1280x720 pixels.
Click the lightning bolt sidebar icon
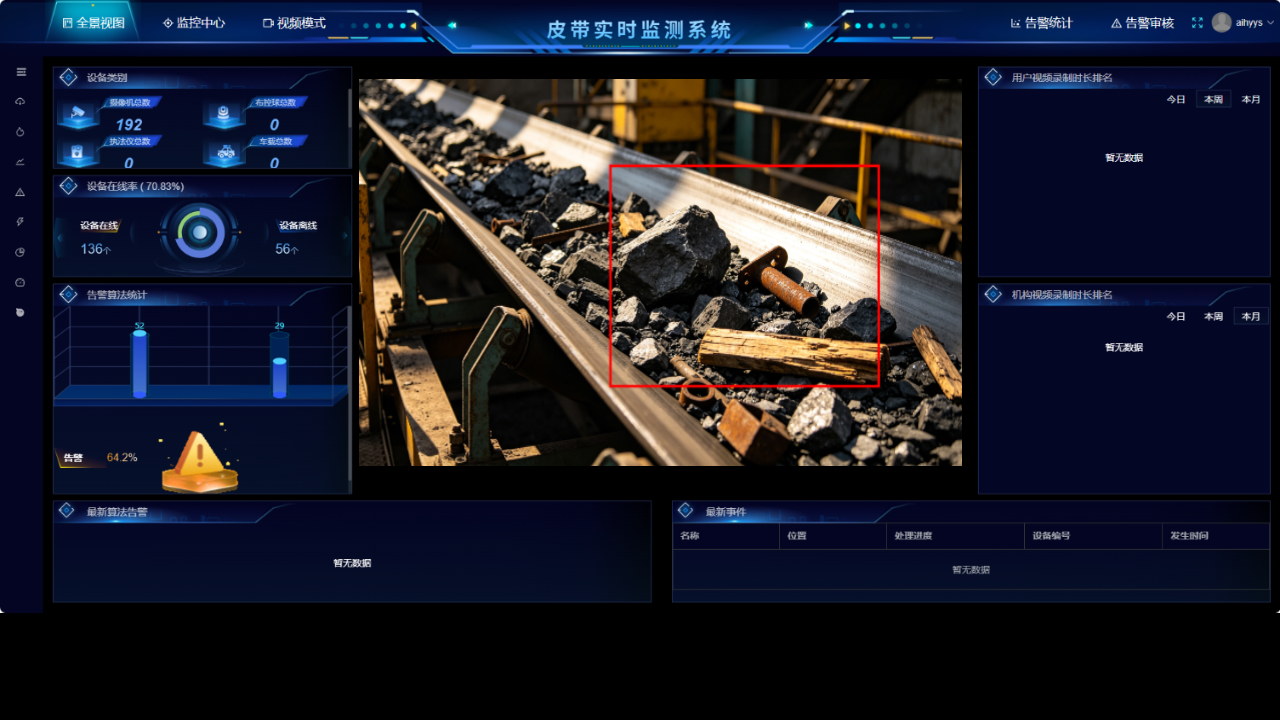coord(21,222)
